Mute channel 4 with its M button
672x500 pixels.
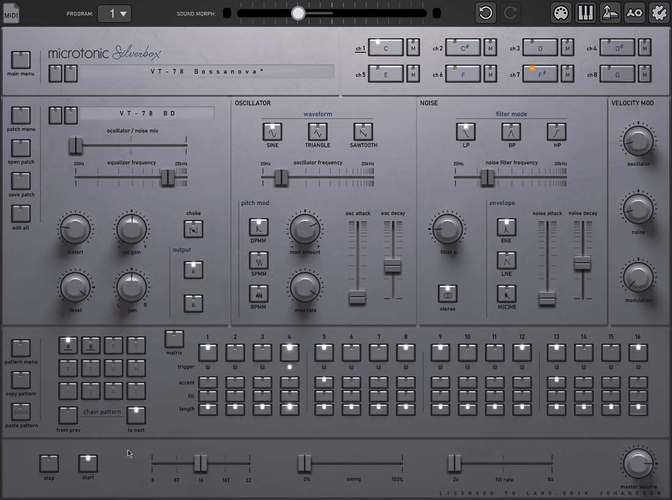click(645, 48)
